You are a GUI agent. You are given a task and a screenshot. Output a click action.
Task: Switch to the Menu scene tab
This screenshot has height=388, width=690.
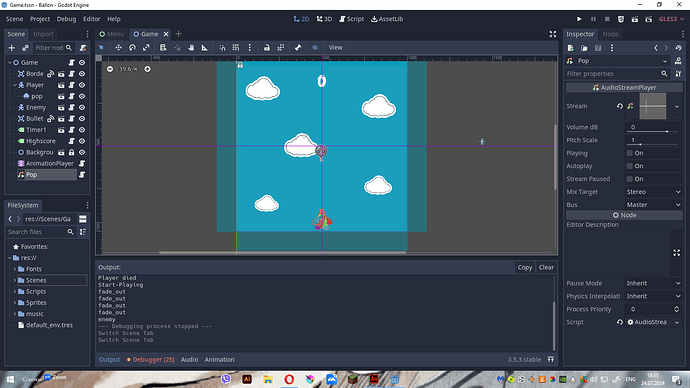(112, 34)
